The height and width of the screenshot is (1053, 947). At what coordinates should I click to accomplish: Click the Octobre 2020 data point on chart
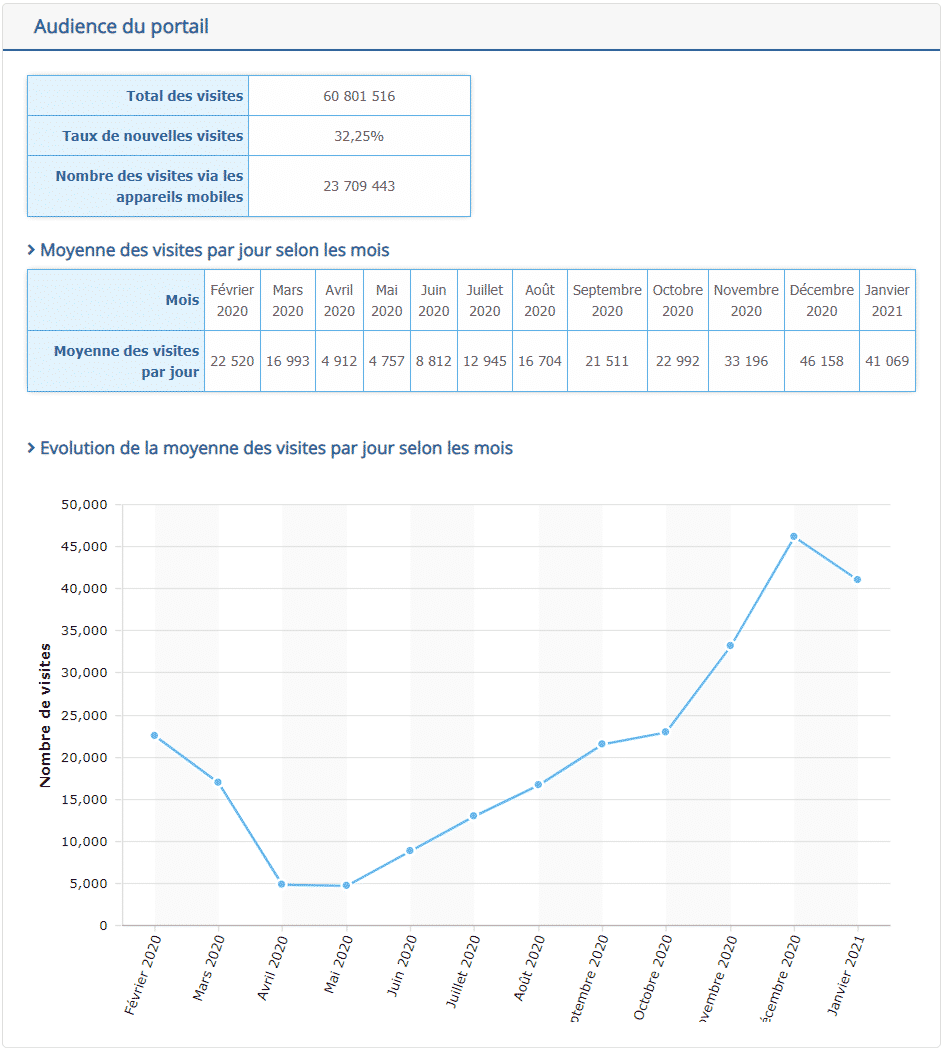click(x=666, y=731)
